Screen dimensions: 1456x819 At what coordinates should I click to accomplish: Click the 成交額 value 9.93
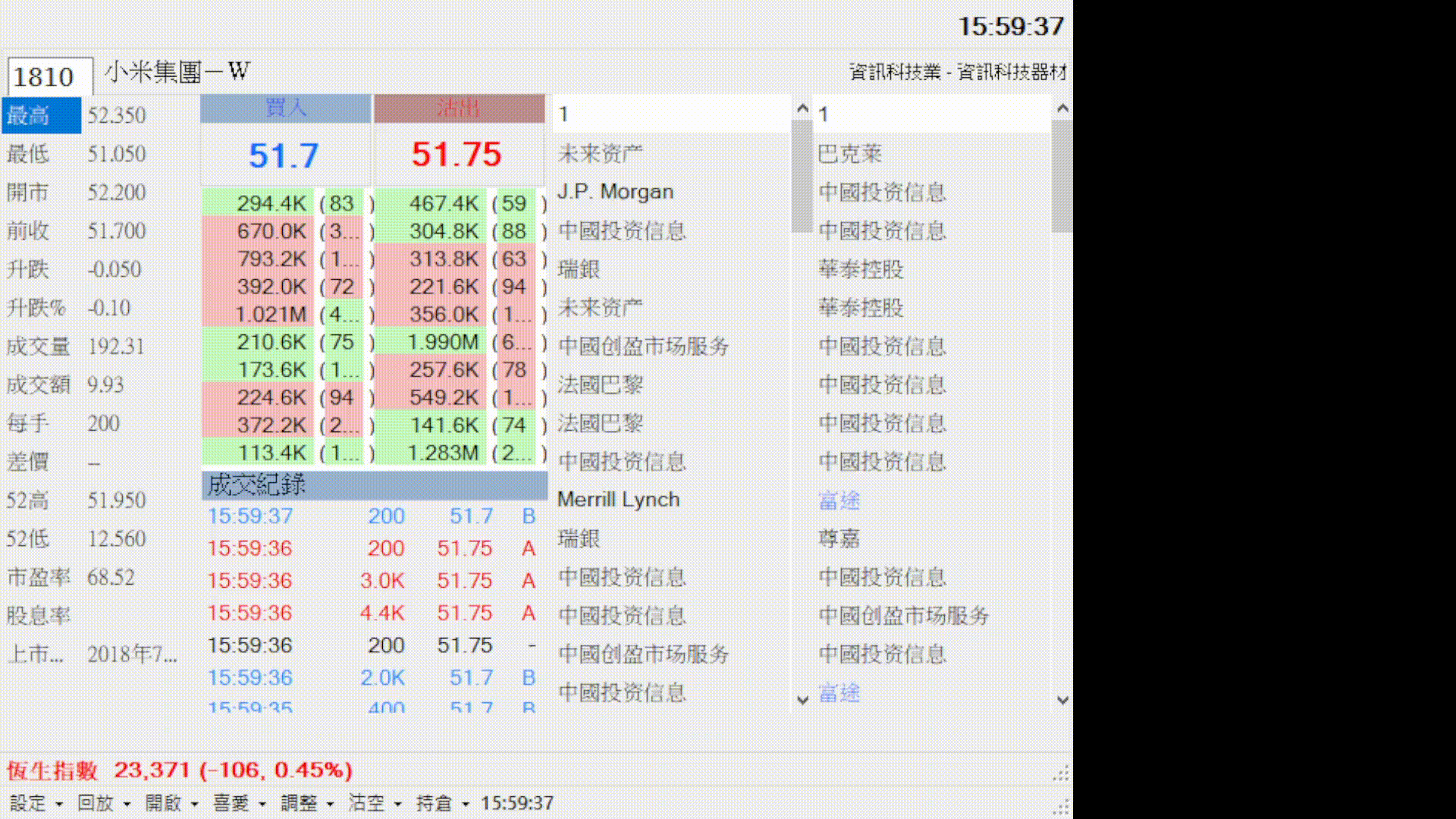105,385
